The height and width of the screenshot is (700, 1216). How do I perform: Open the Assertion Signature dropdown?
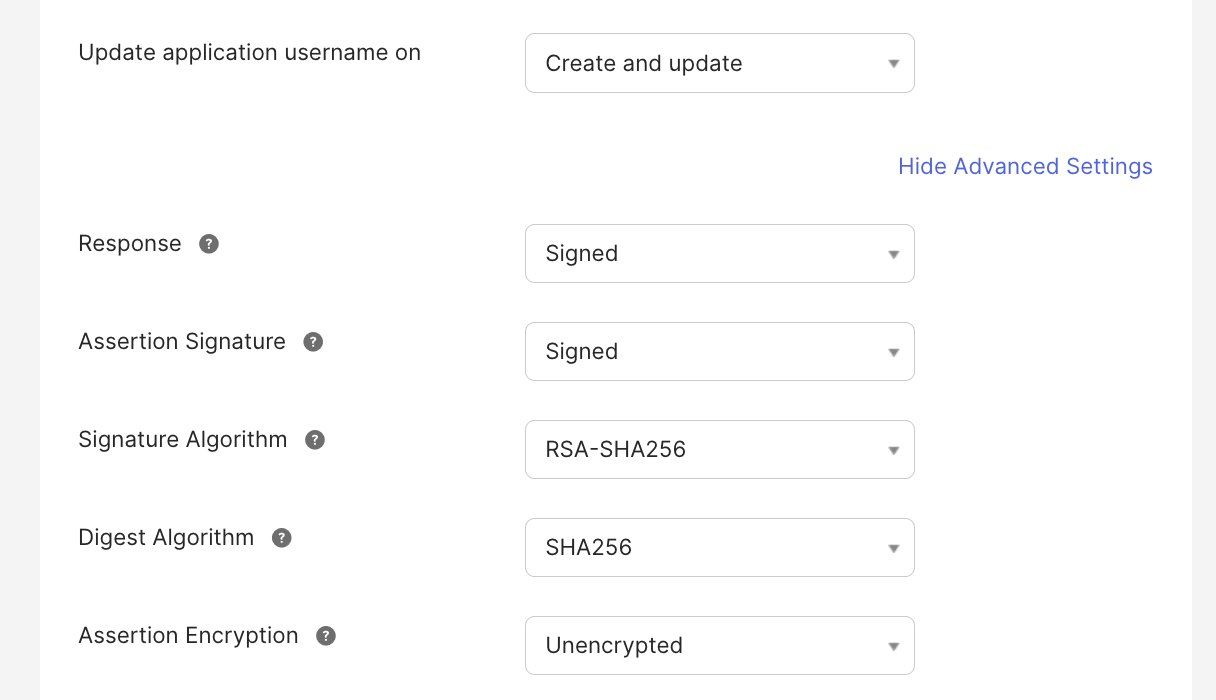[x=719, y=351]
